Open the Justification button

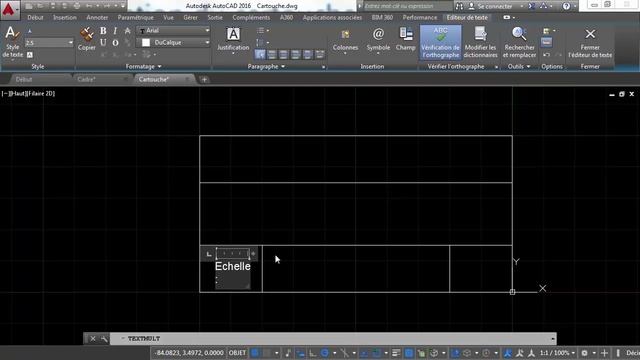coord(233,40)
